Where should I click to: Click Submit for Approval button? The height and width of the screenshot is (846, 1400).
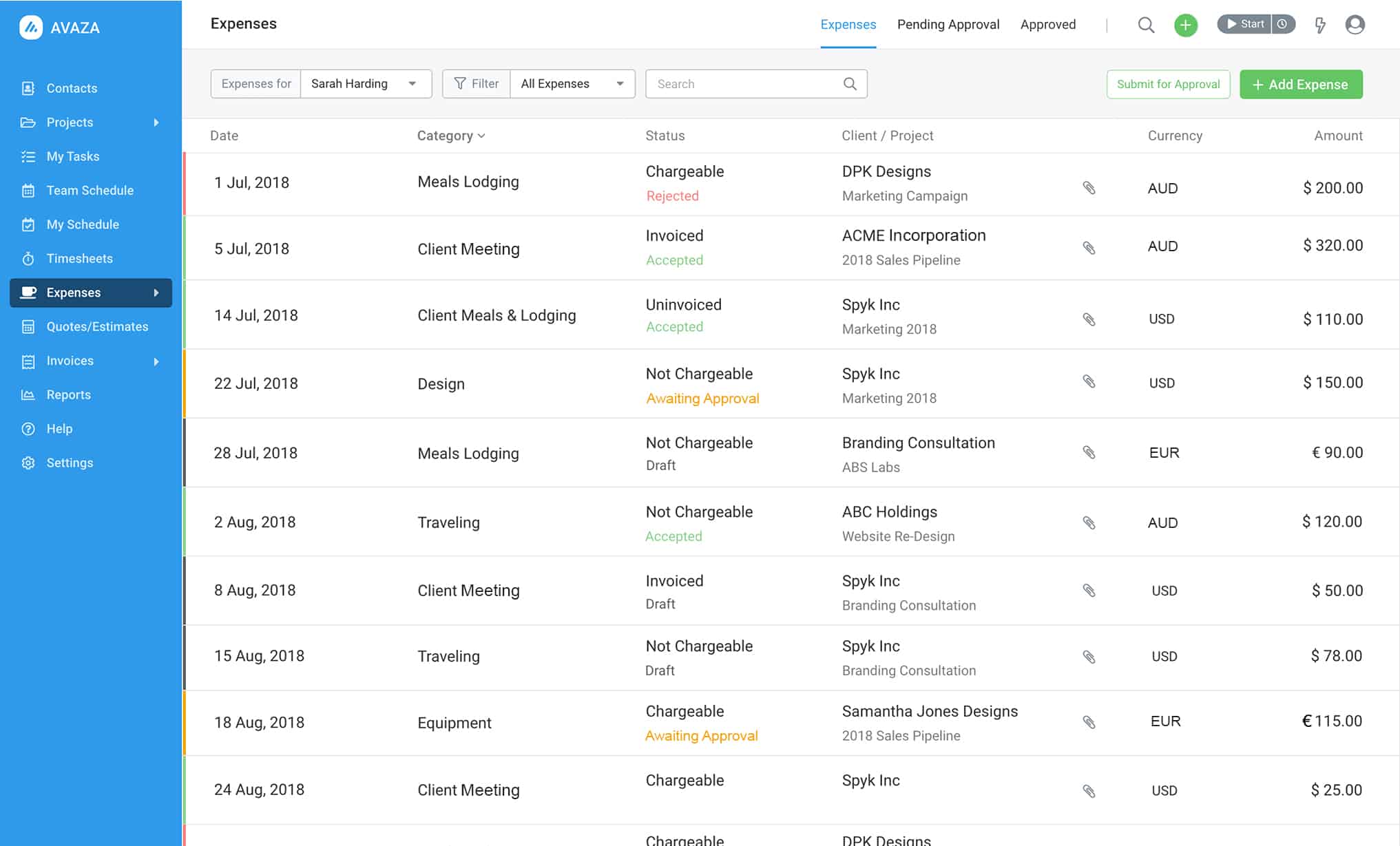click(1168, 84)
